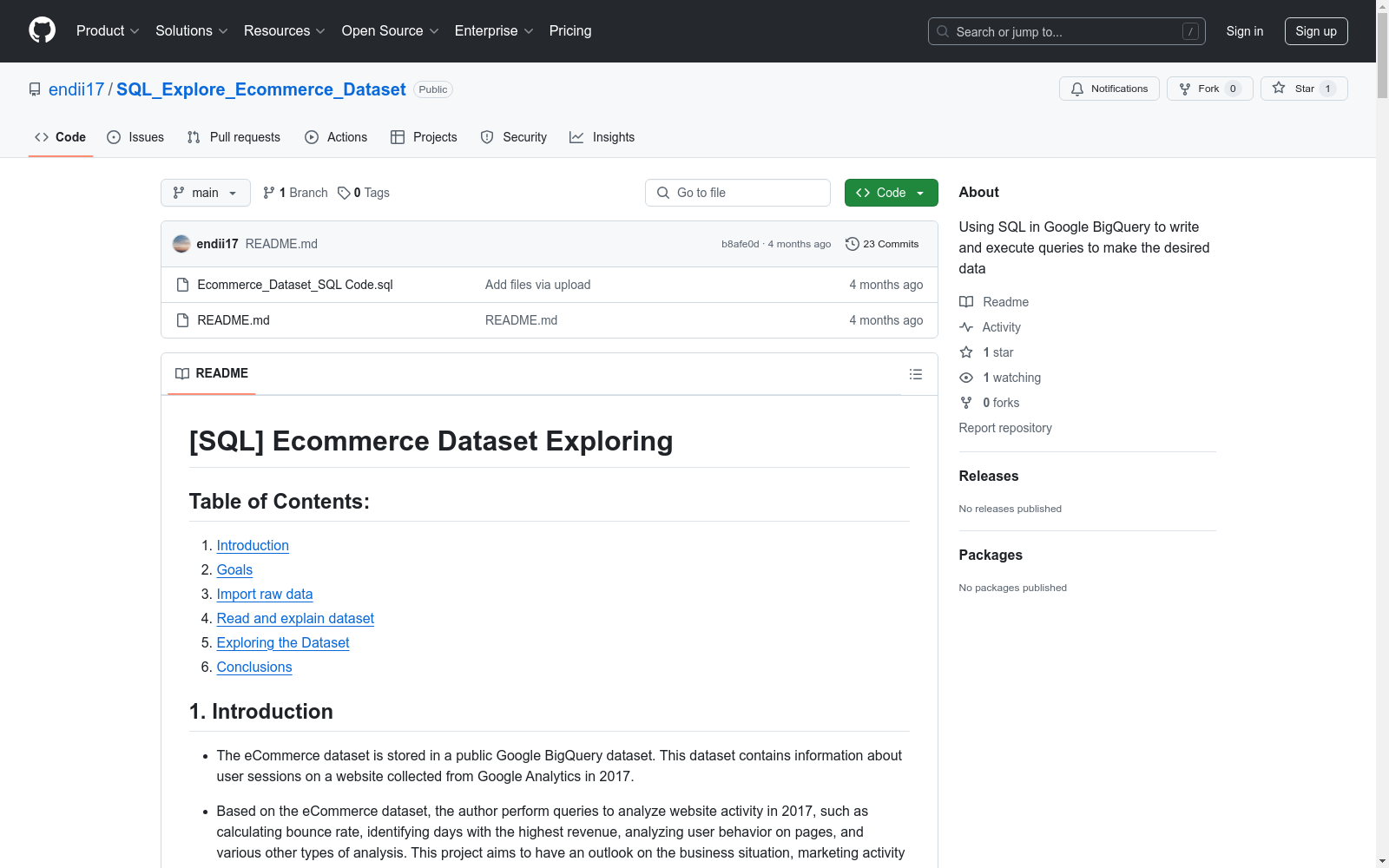
Task: Open the SQL_Explore_Ecommerce_Dataset repository link
Action: click(x=261, y=89)
